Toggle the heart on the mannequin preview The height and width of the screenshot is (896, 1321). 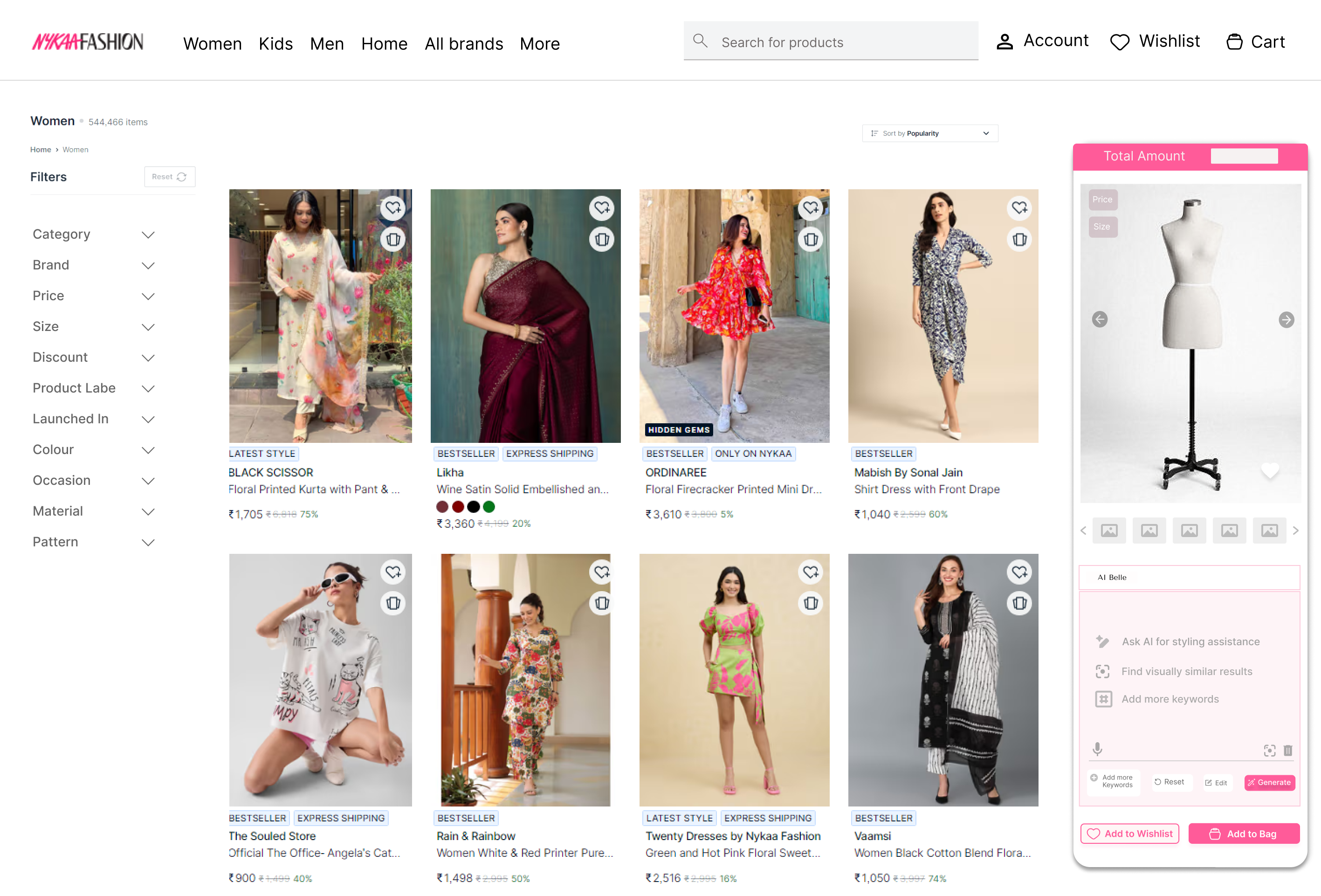pyautogui.click(x=1270, y=470)
